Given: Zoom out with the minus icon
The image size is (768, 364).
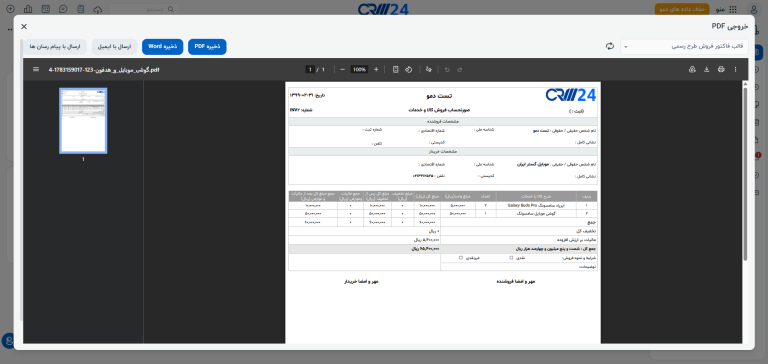Looking at the screenshot, I should tap(342, 70).
